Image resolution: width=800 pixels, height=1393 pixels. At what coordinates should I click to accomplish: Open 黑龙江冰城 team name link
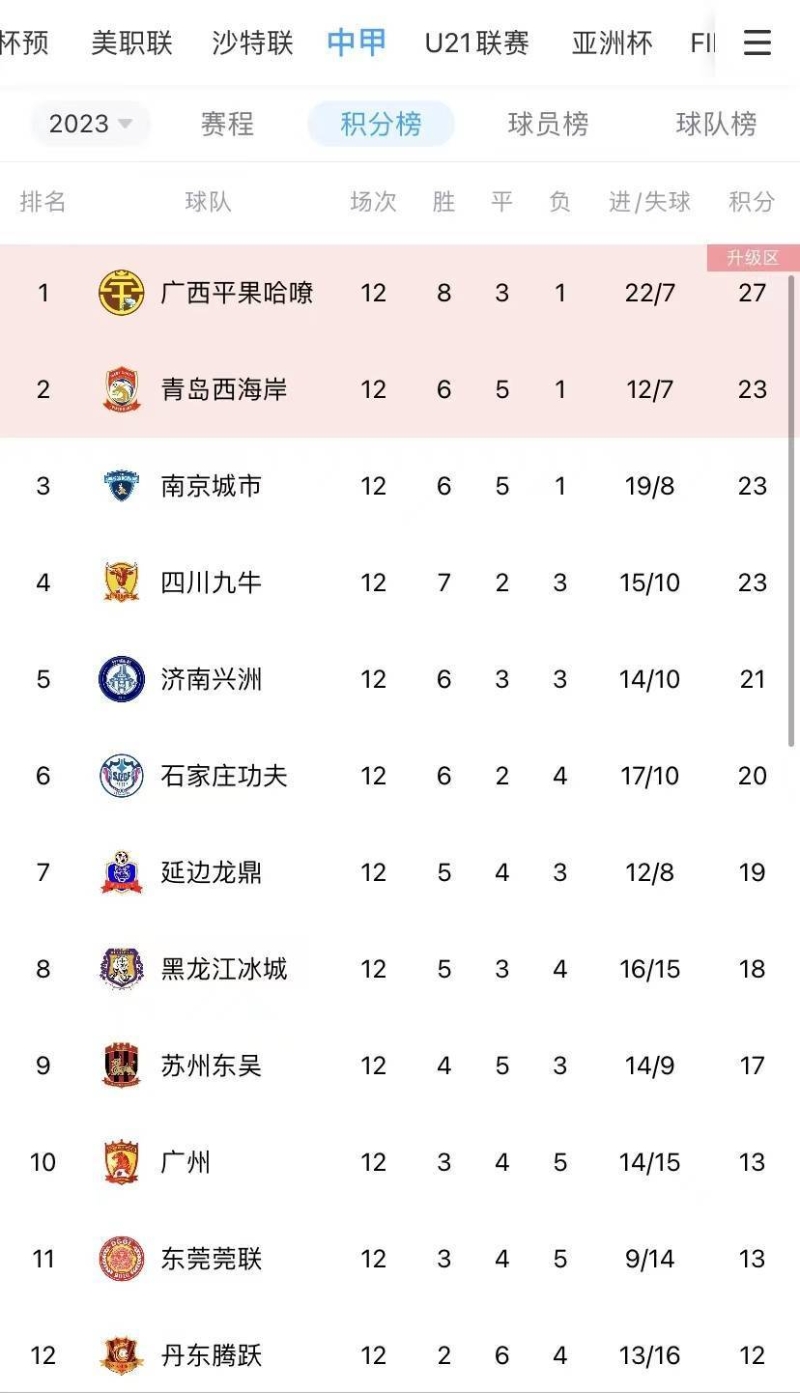click(224, 969)
